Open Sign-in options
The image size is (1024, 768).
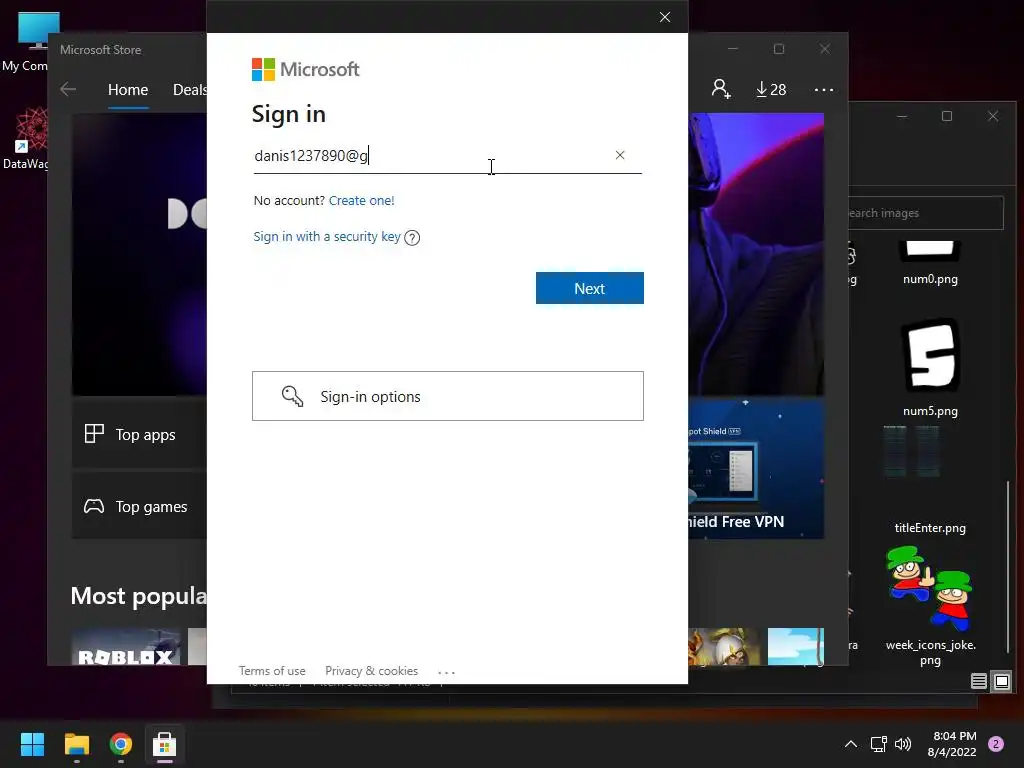448,396
